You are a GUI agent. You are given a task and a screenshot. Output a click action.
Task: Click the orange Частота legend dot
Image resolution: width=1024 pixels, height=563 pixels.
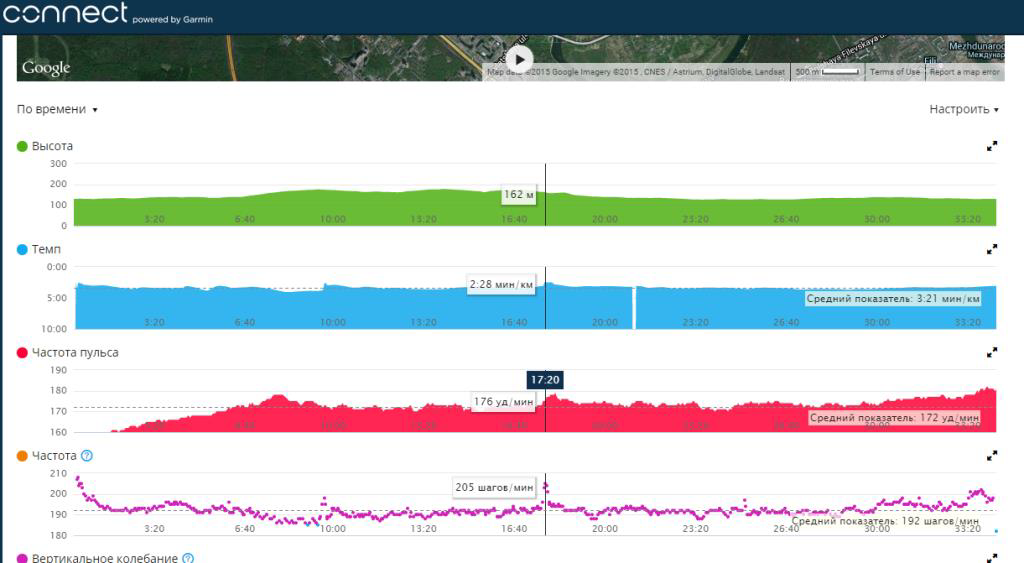coord(22,456)
